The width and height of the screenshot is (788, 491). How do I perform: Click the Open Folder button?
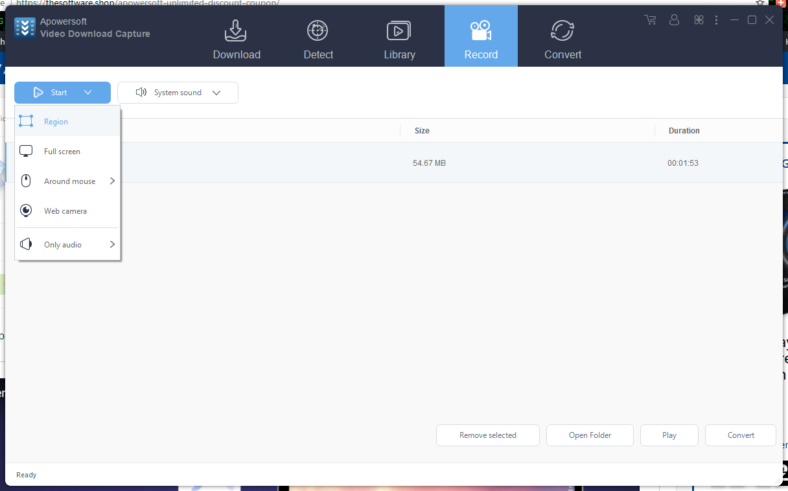[590, 435]
